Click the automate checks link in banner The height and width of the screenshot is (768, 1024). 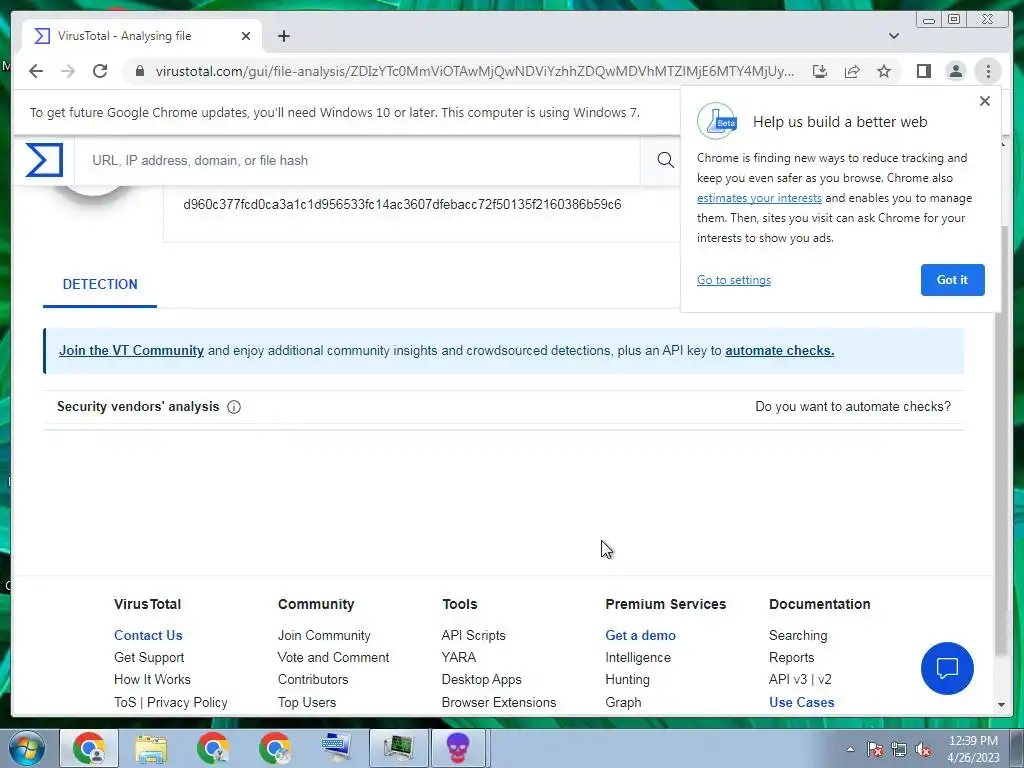[779, 350]
